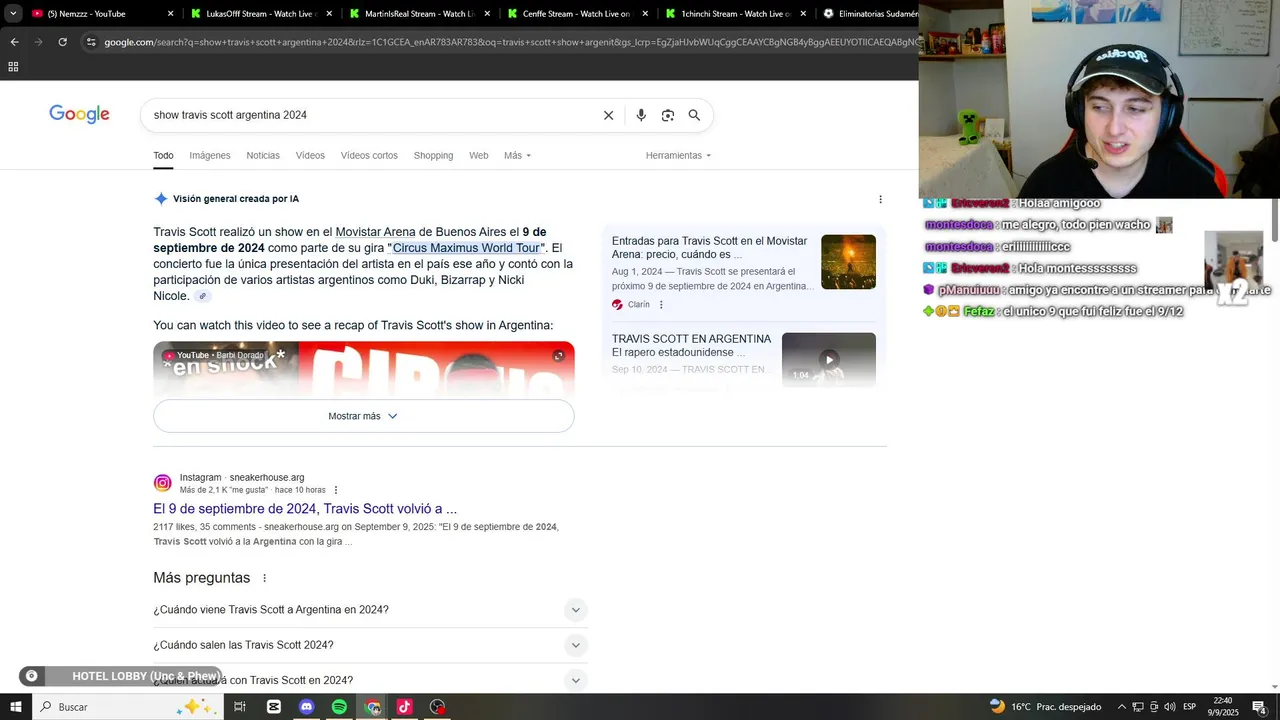Select the Vídeos results tab

(310, 156)
